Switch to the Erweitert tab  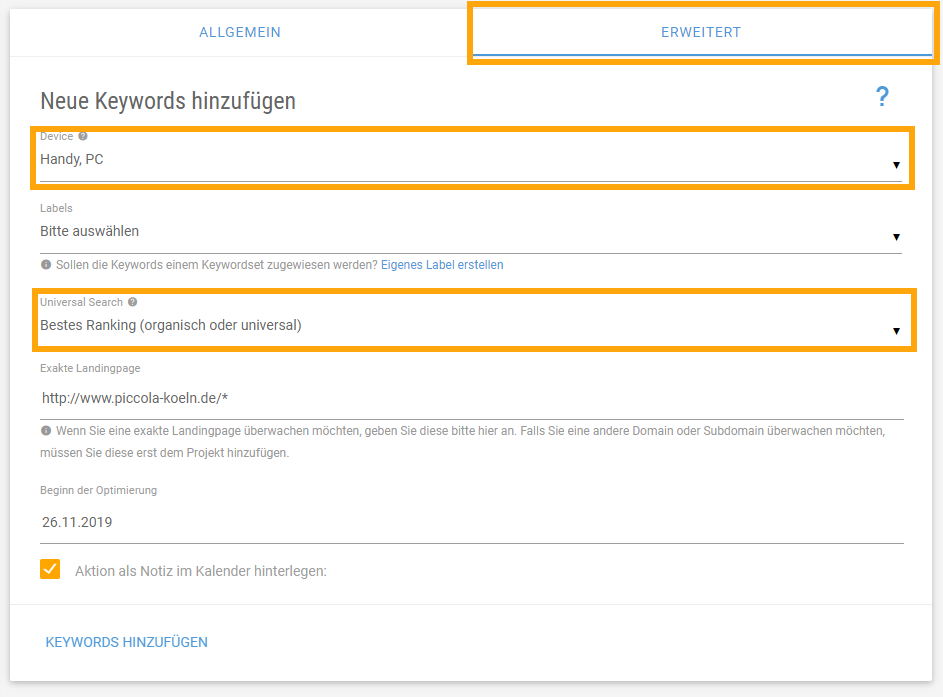pyautogui.click(x=701, y=32)
